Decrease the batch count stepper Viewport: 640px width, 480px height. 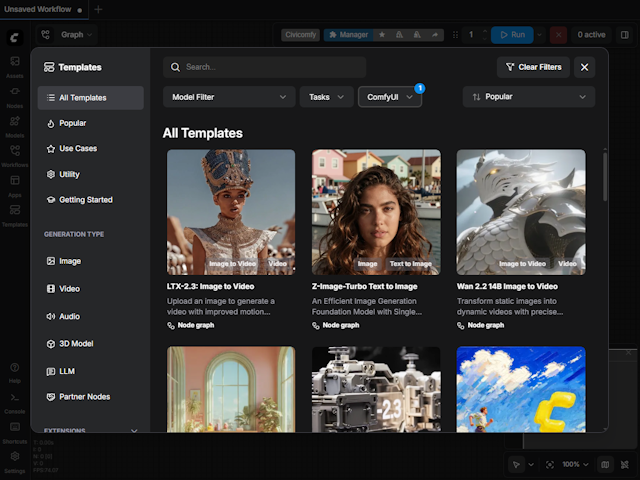pyautogui.click(x=485, y=38)
